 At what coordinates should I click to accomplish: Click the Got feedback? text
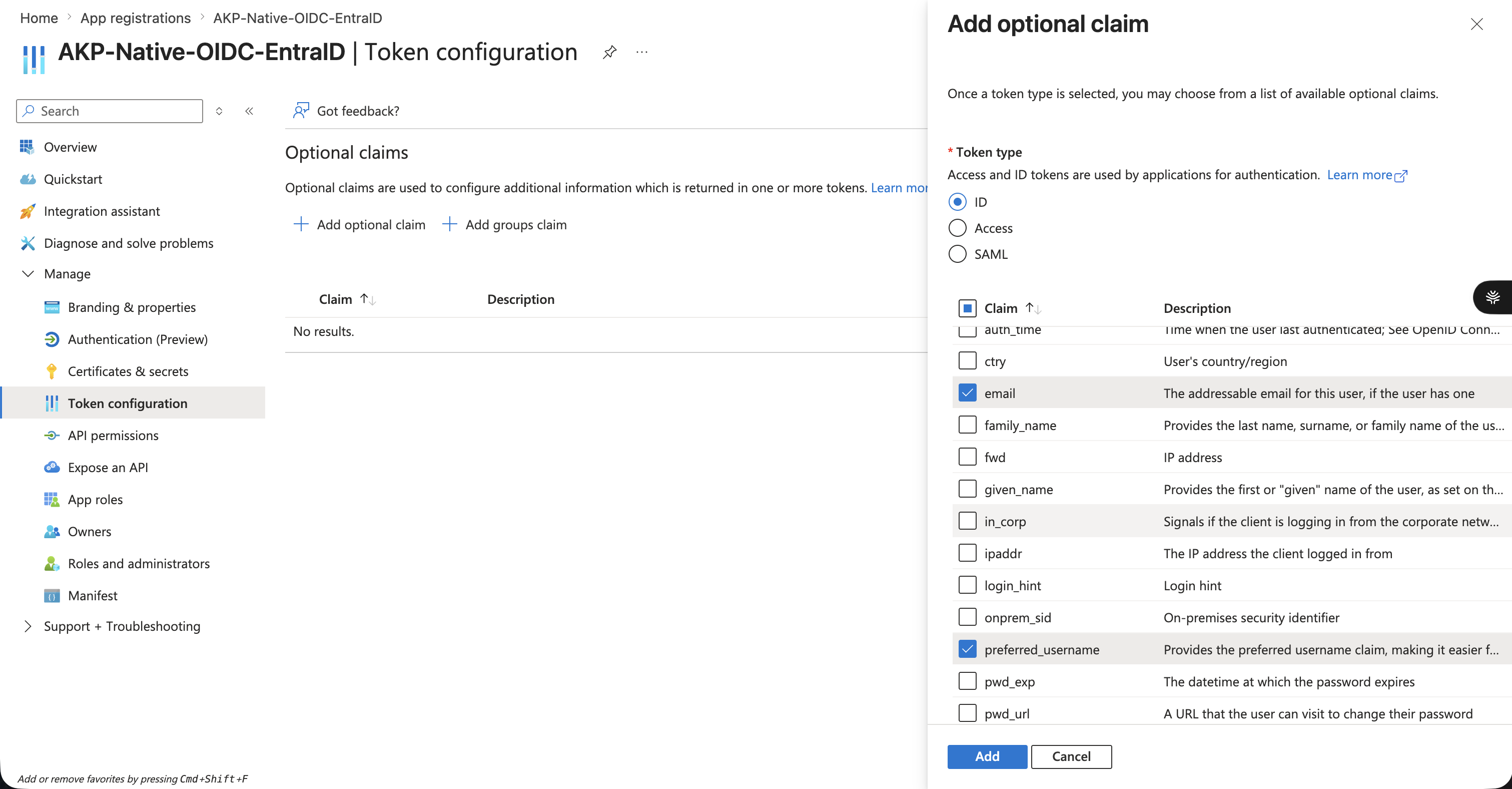(358, 111)
